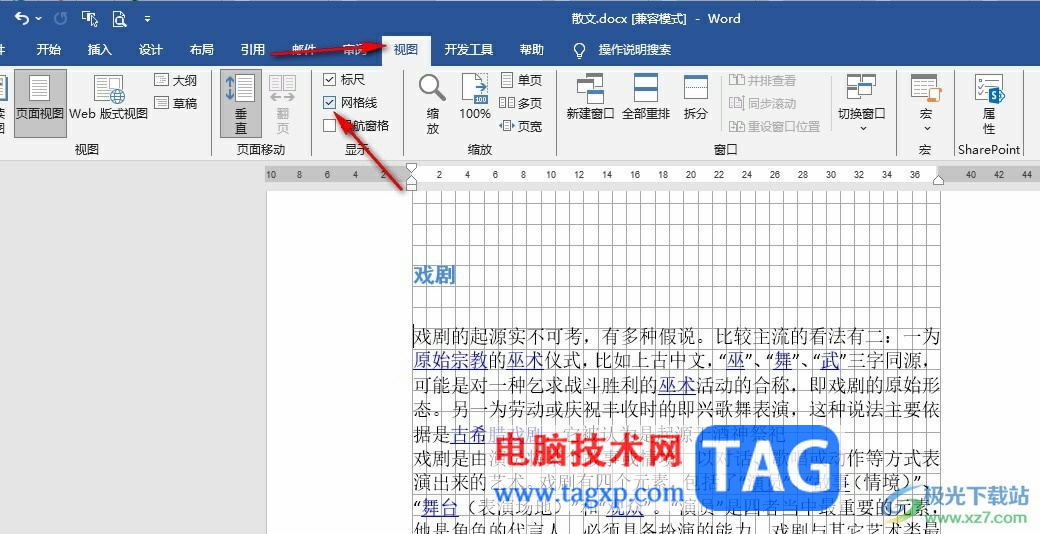Click the greyed Redo icon

point(60,19)
